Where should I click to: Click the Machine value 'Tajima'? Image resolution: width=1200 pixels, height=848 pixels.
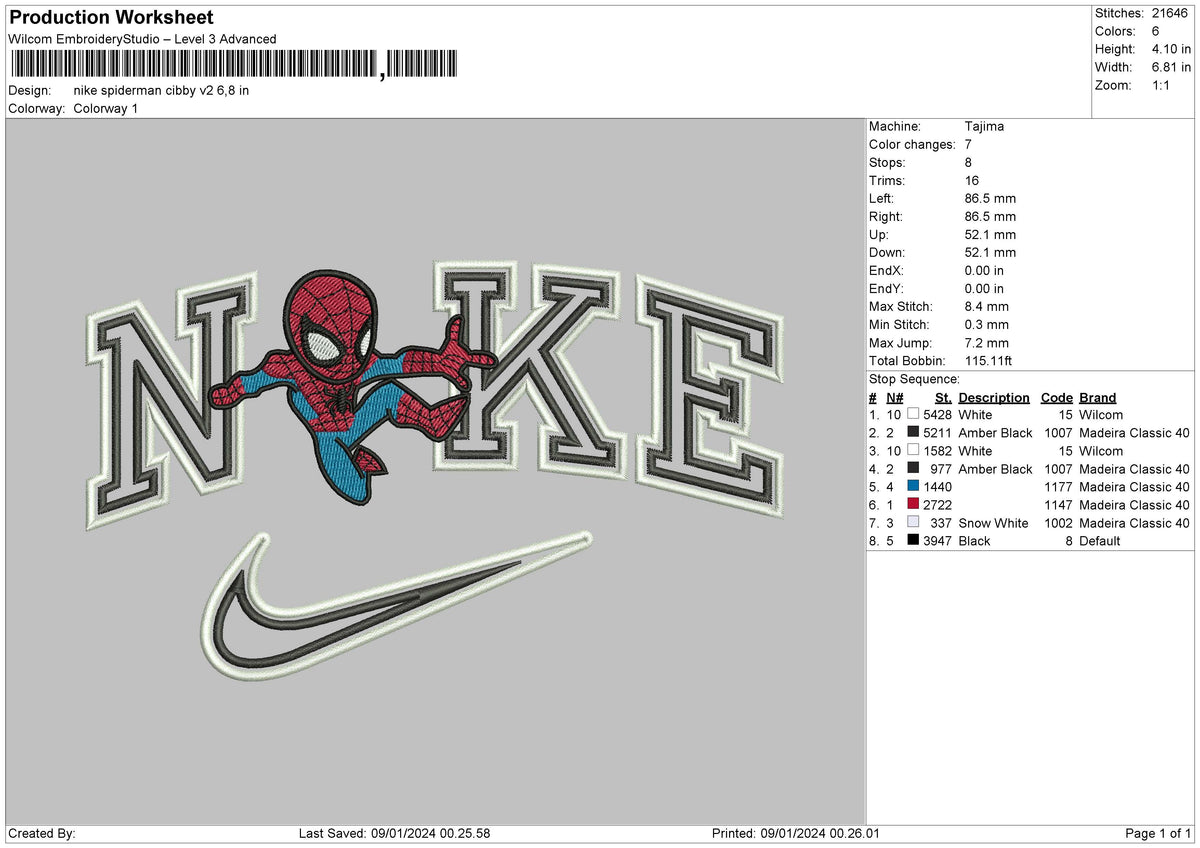(x=984, y=126)
